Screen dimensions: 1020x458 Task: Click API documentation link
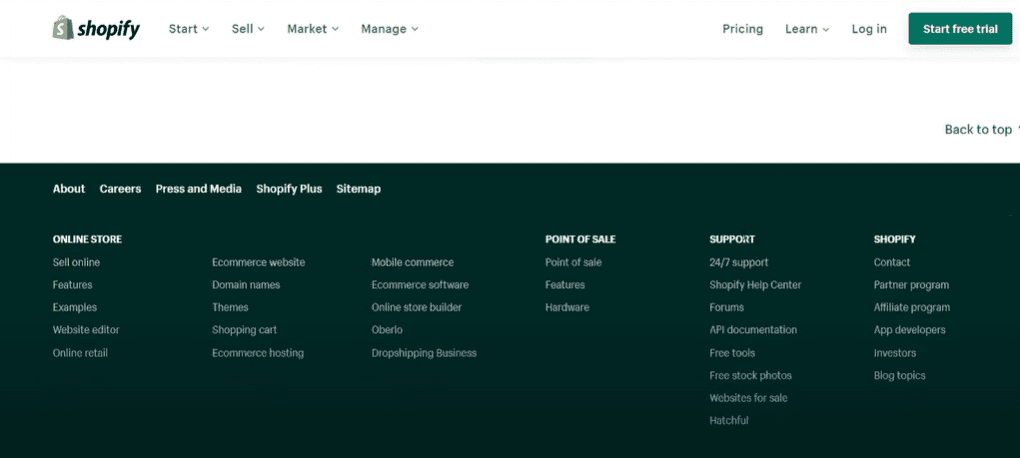coord(753,330)
